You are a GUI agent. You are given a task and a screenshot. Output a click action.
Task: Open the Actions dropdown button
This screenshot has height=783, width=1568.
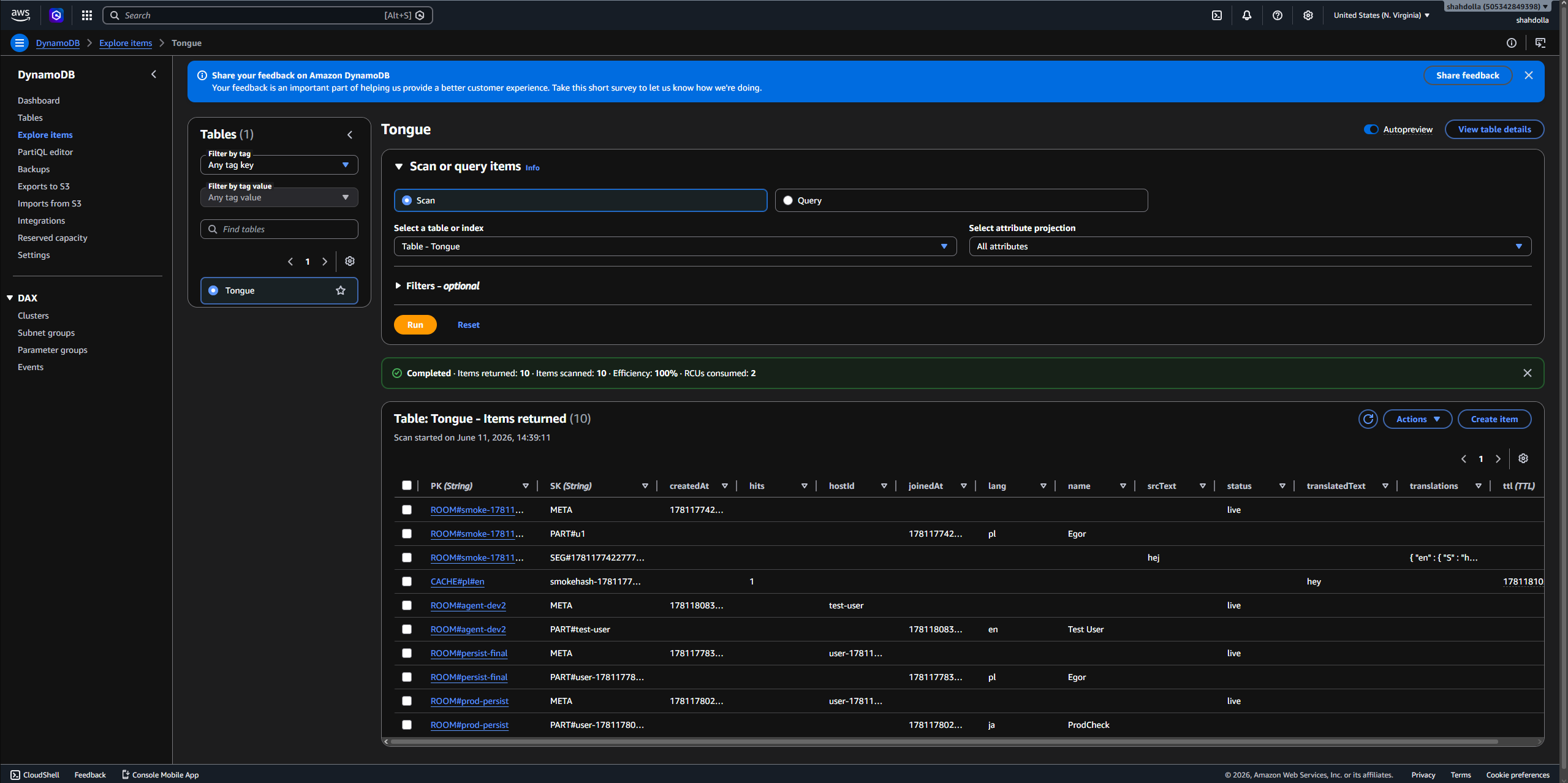click(x=1417, y=419)
